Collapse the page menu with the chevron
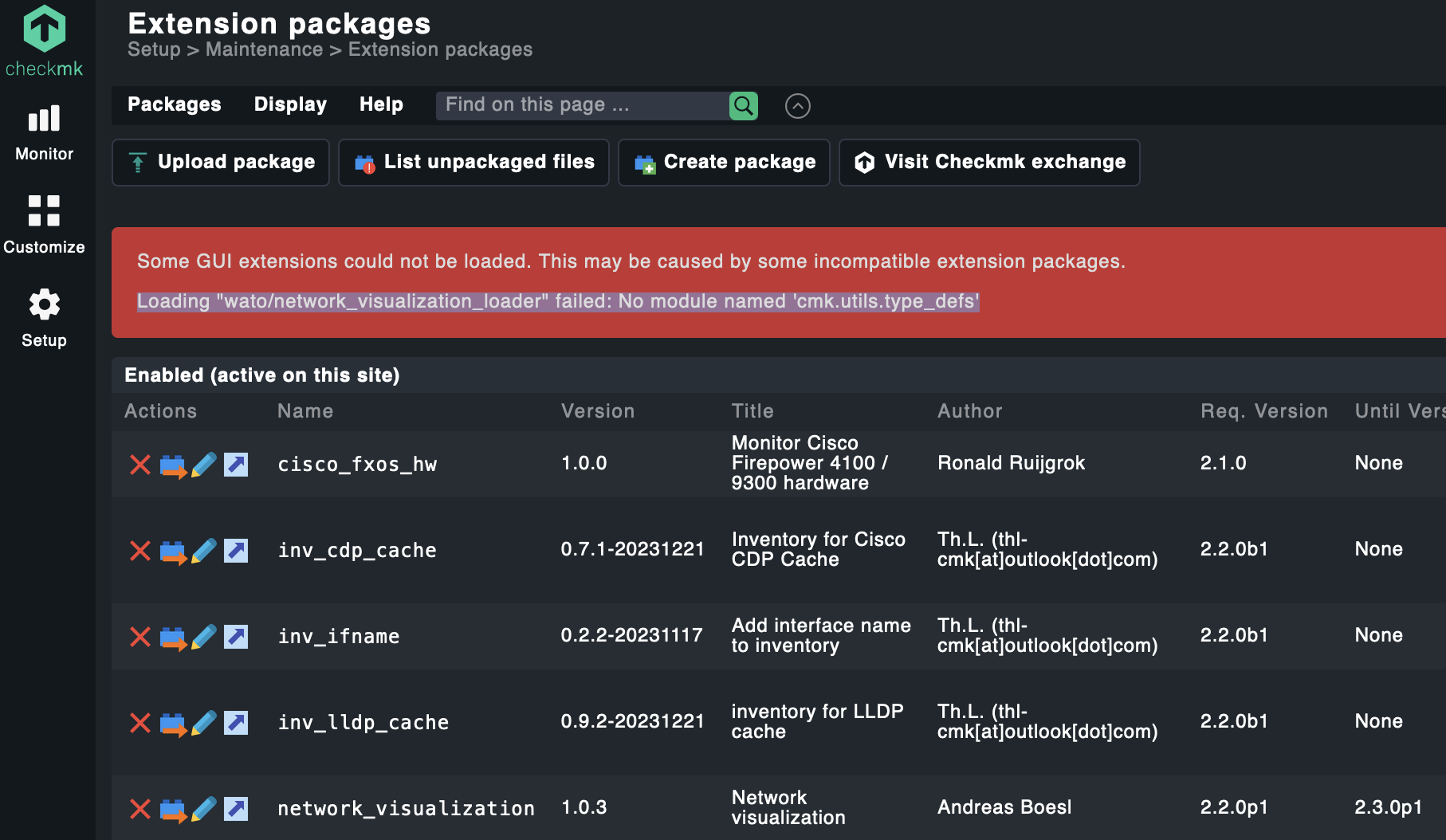Viewport: 1446px width, 840px height. tap(797, 105)
